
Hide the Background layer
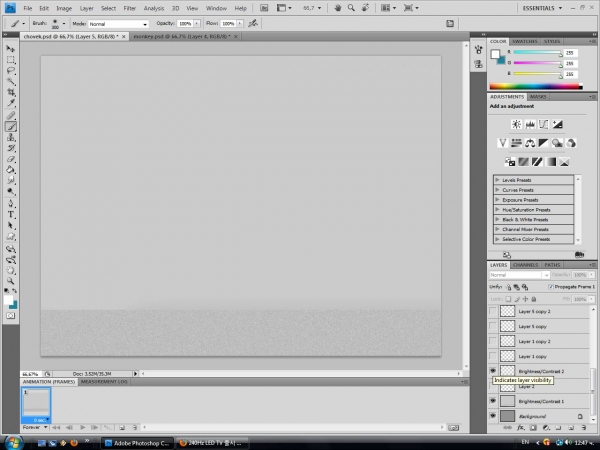point(493,416)
